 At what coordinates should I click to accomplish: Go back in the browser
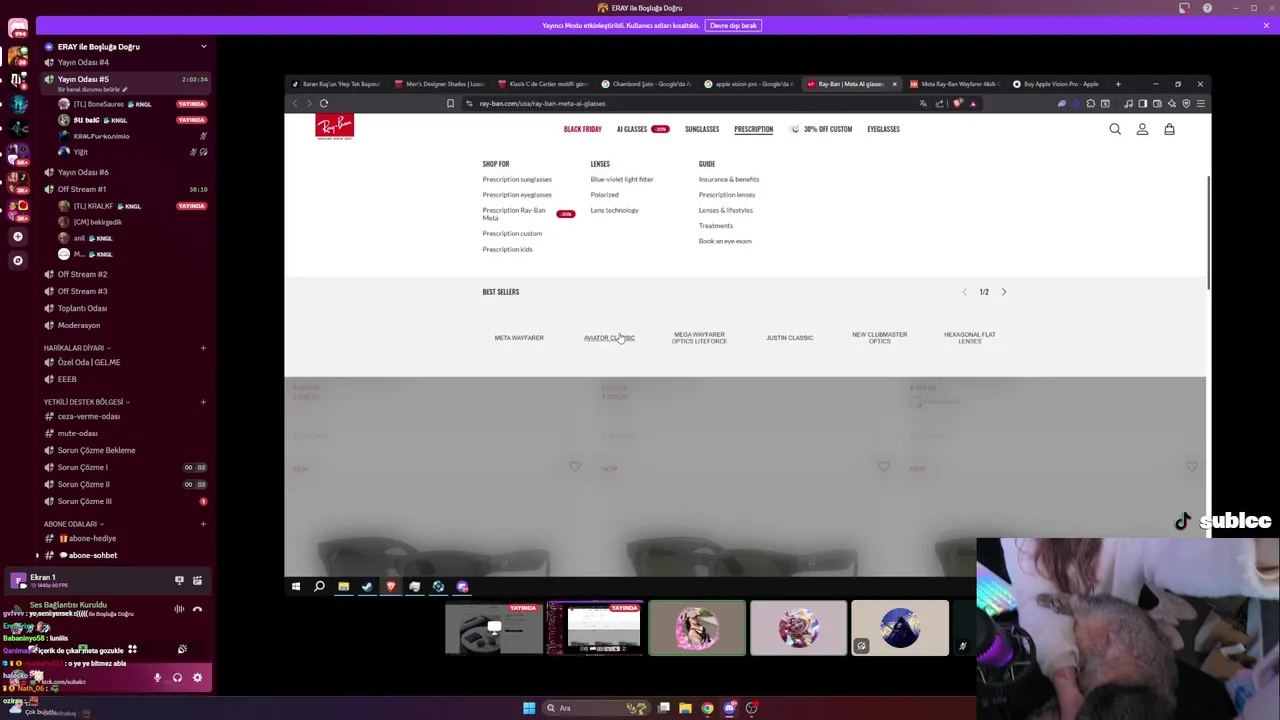tap(295, 103)
